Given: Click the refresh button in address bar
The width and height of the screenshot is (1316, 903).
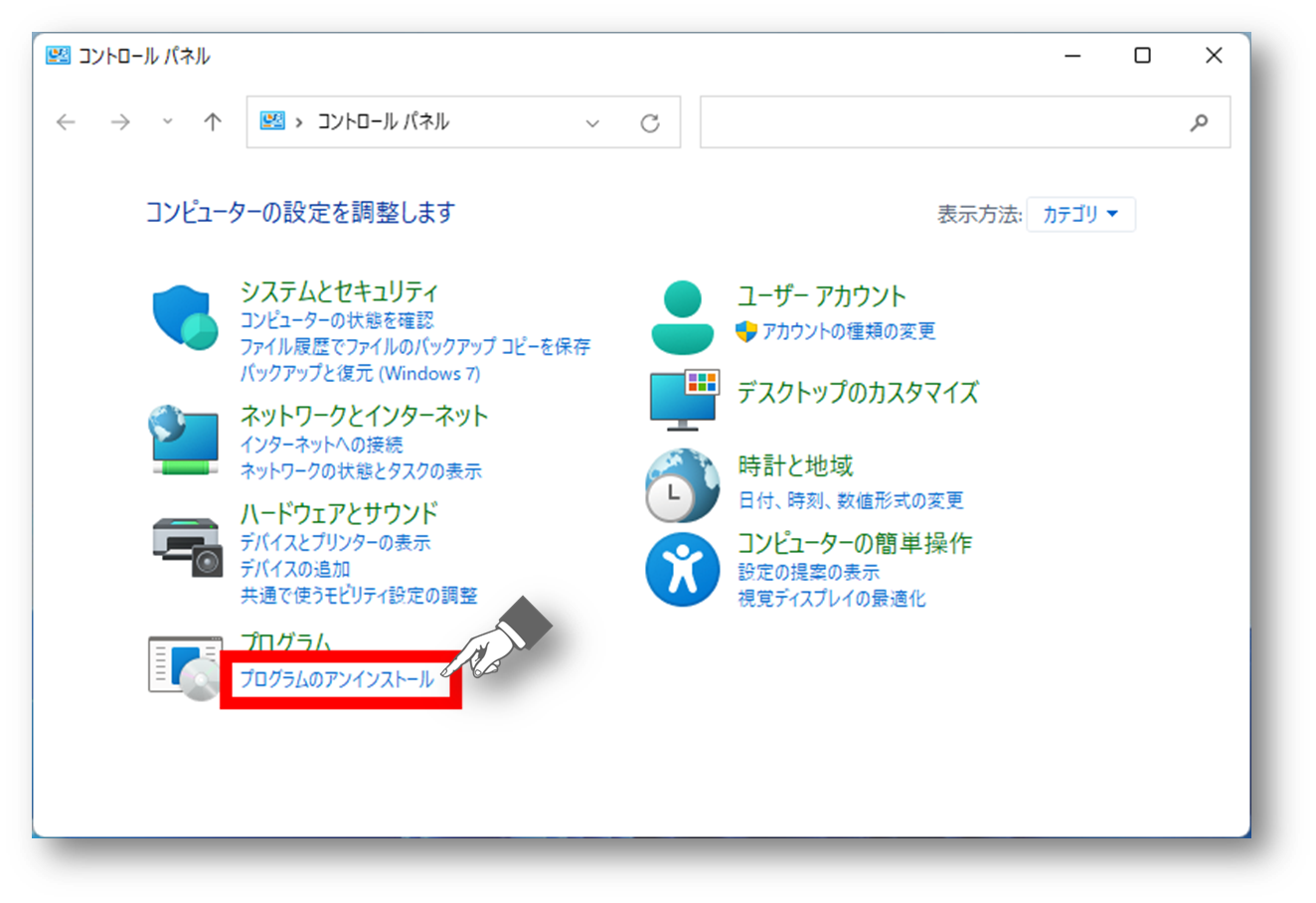Looking at the screenshot, I should click(x=650, y=123).
